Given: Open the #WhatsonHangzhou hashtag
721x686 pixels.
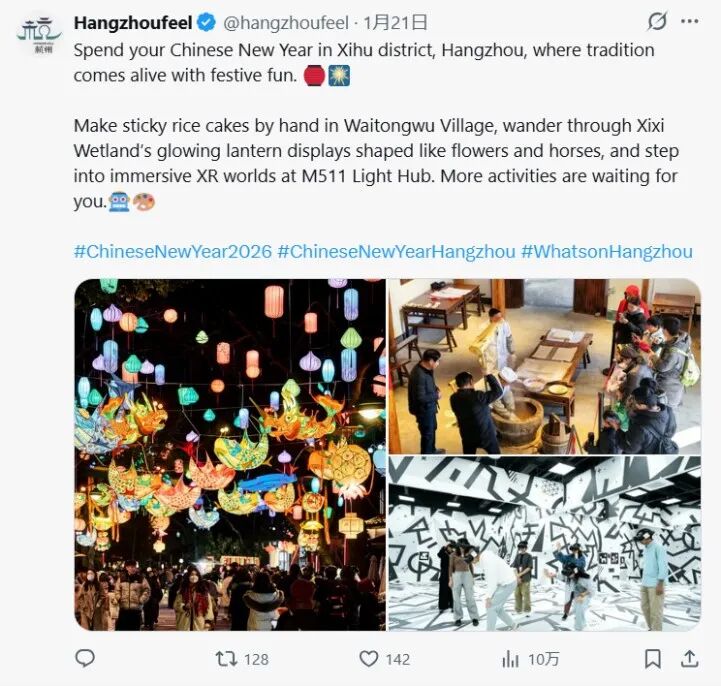Looking at the screenshot, I should point(607,252).
